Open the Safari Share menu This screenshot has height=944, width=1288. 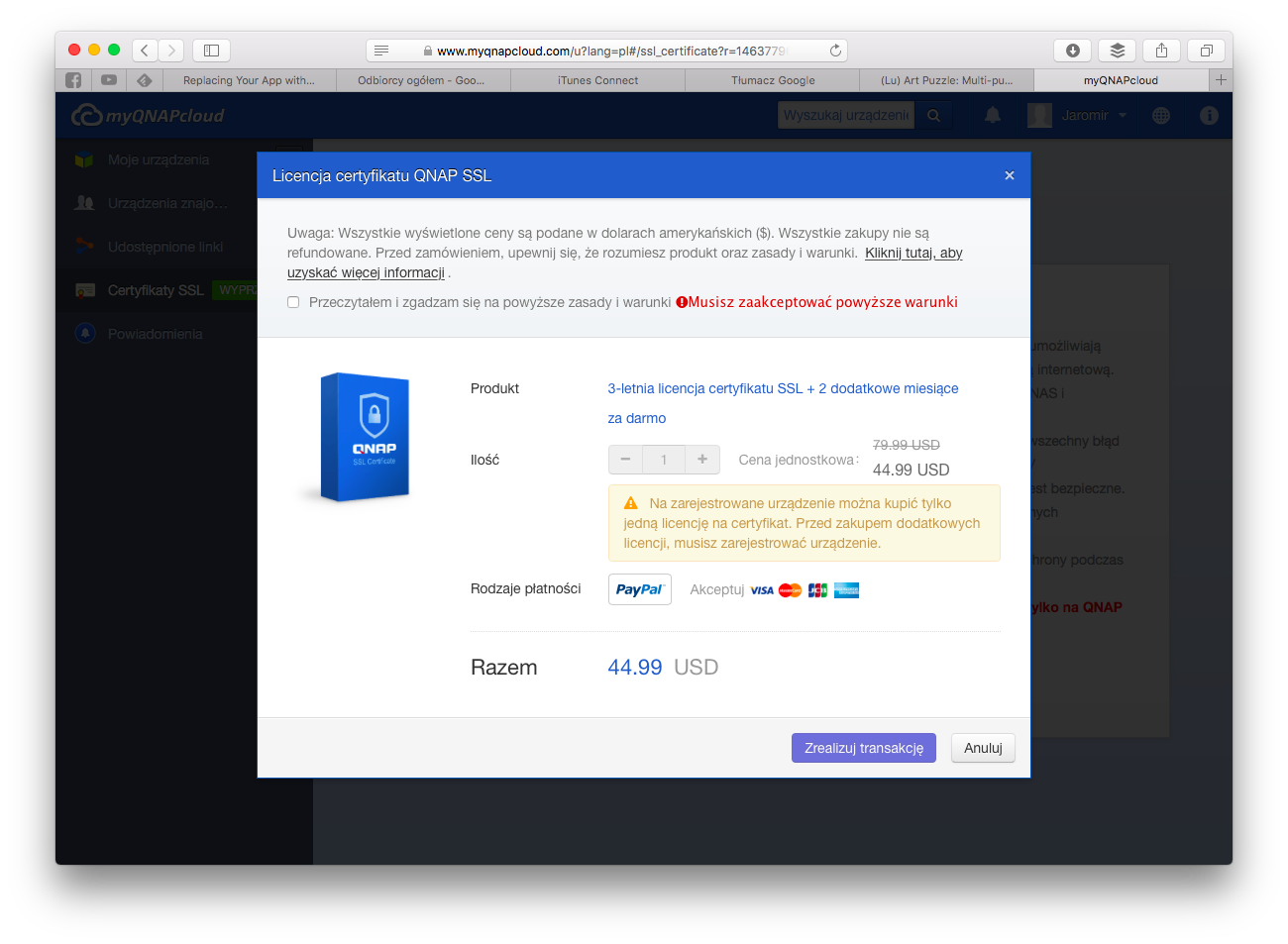pos(1161,50)
